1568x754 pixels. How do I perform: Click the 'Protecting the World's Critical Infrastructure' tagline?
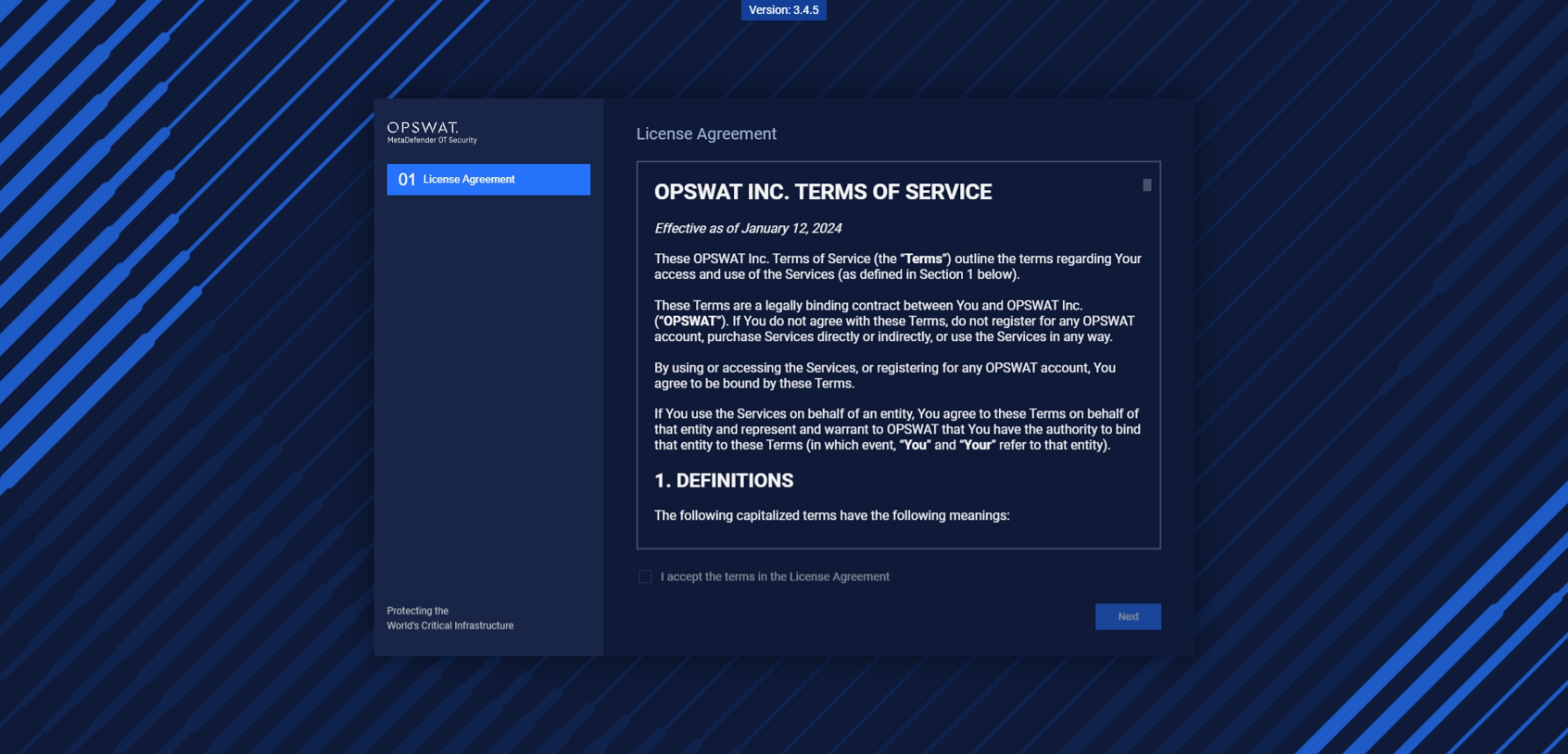tap(450, 618)
